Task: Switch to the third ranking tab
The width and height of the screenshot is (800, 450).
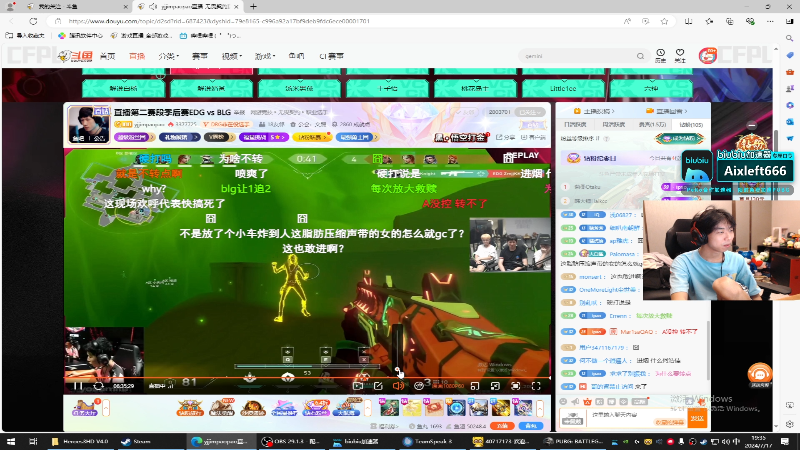Action: [652, 124]
